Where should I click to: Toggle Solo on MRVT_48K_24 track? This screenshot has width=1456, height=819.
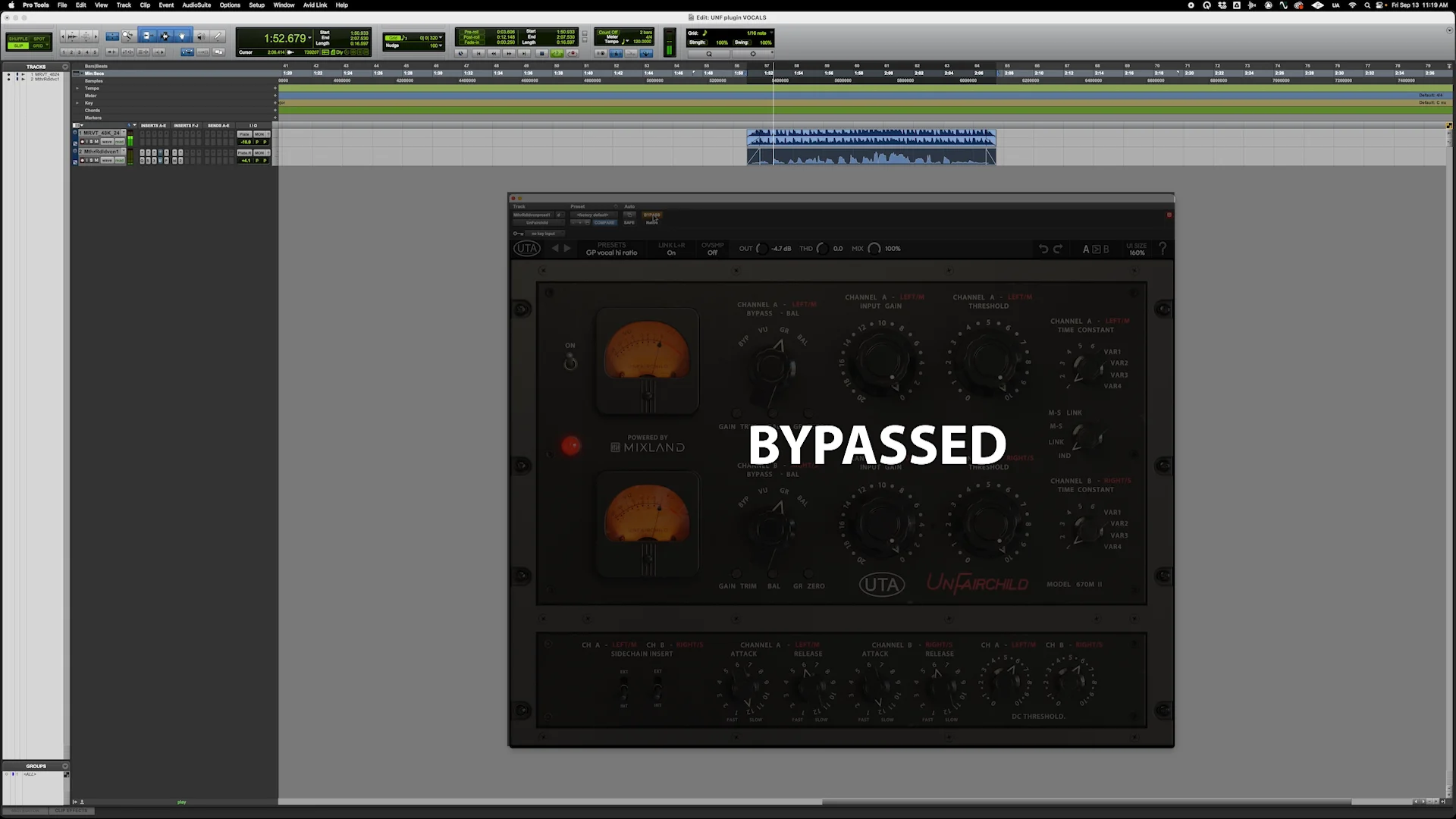pyautogui.click(x=90, y=142)
